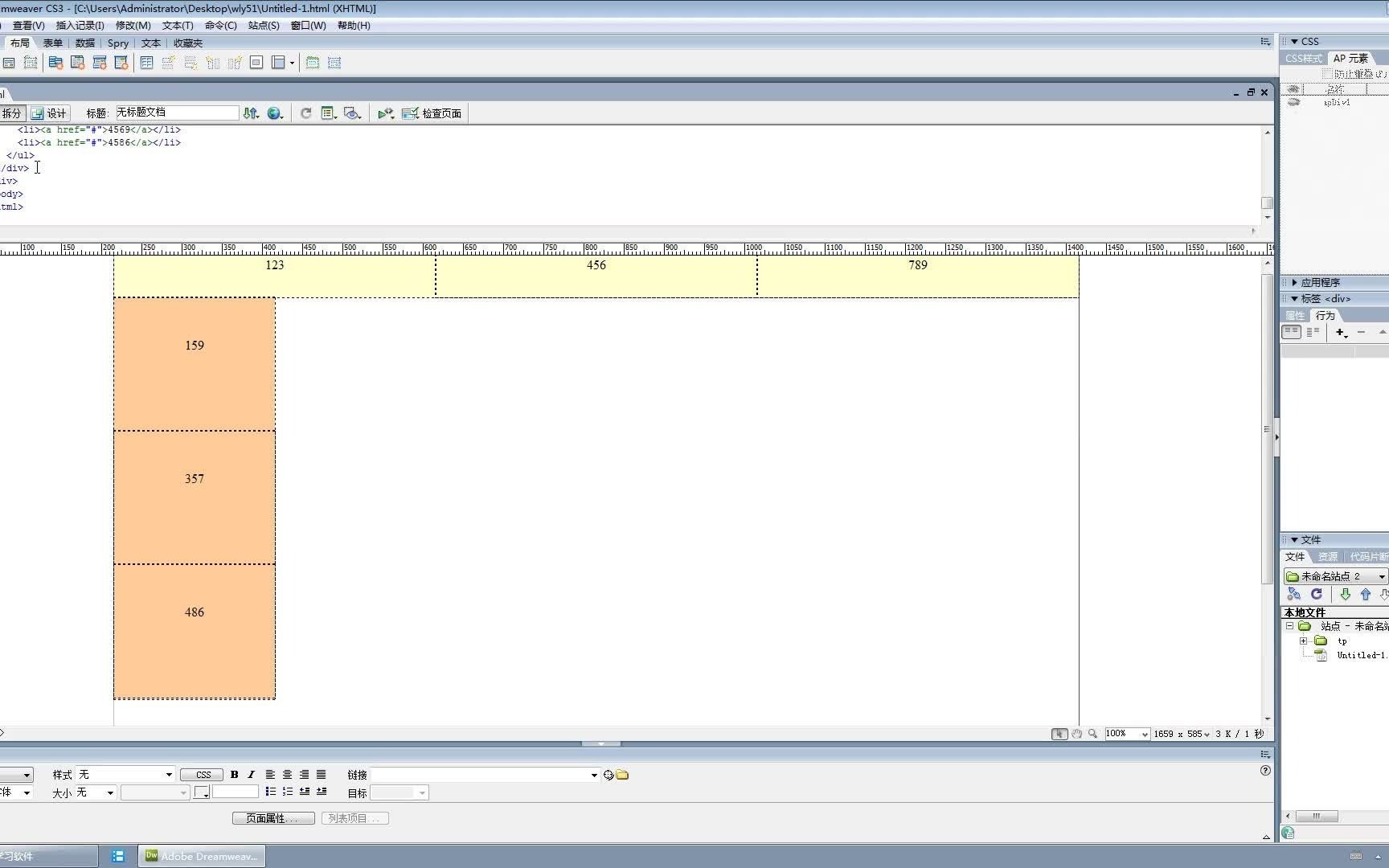Switch to Design view

click(49, 113)
